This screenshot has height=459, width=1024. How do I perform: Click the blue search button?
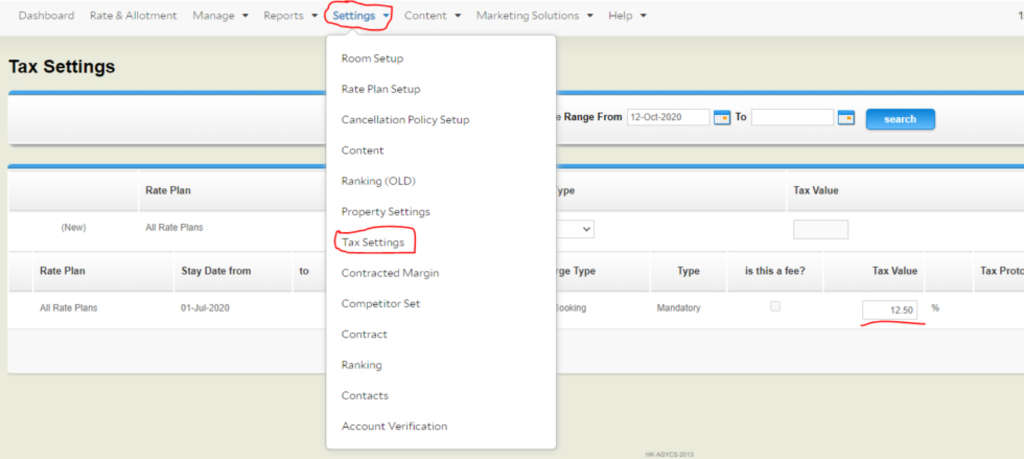pos(900,119)
